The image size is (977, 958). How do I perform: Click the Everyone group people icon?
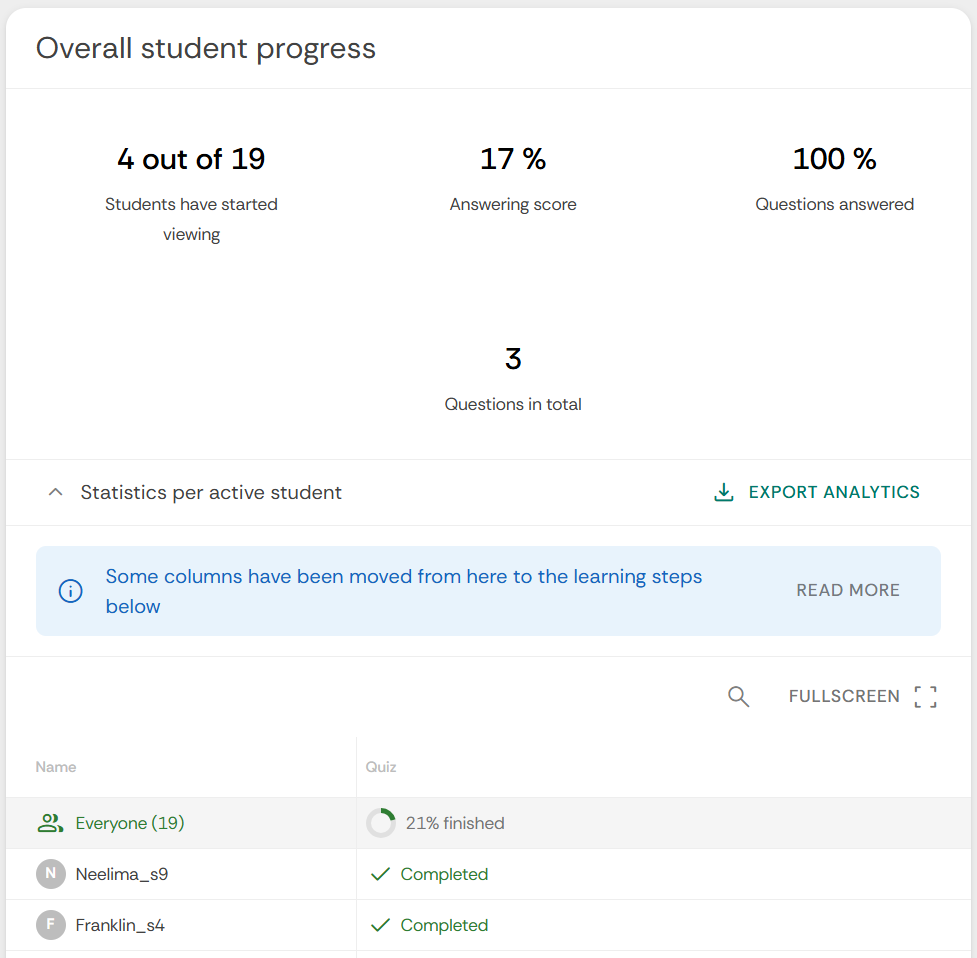(x=50, y=823)
